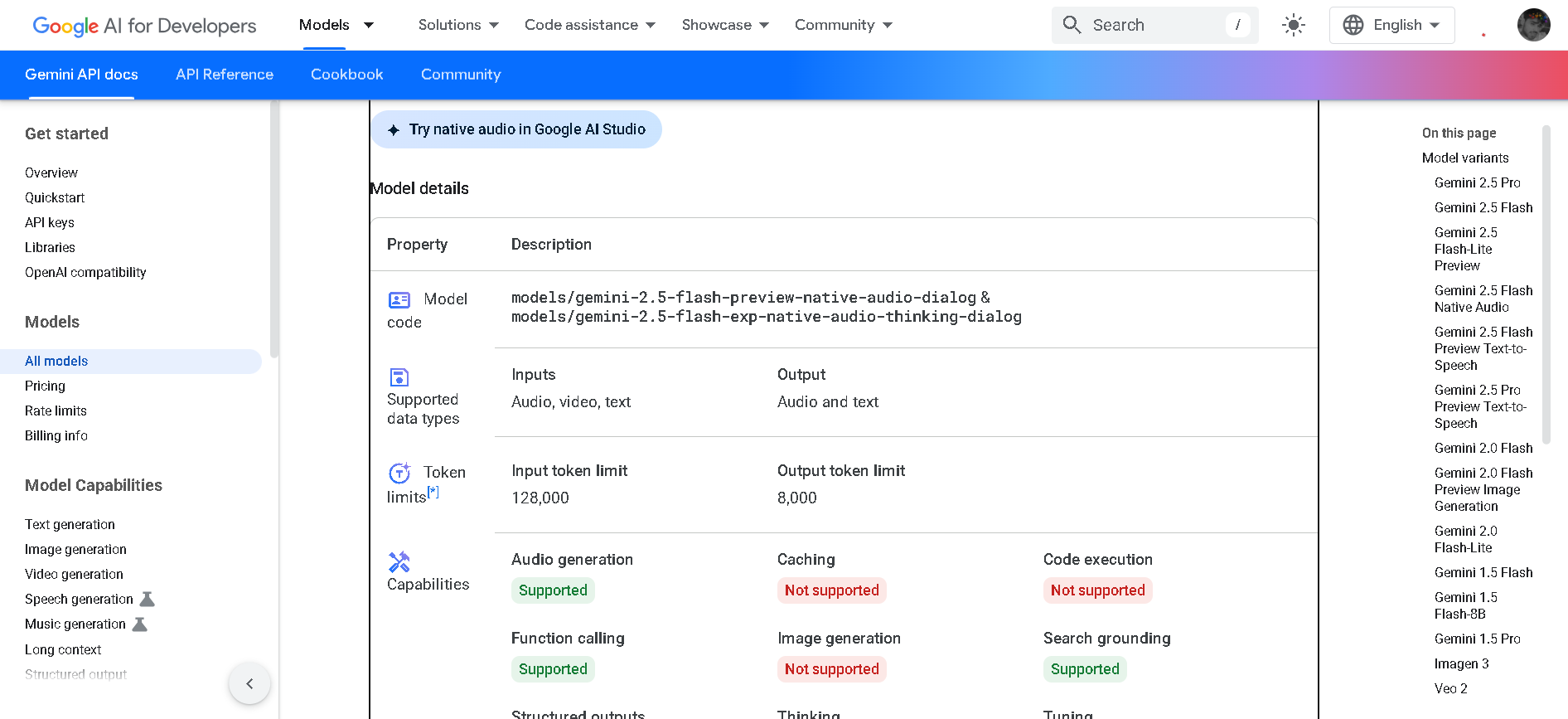Viewport: 1568px width, 719px height.
Task: Switch to the API Reference tab
Action: 225,75
